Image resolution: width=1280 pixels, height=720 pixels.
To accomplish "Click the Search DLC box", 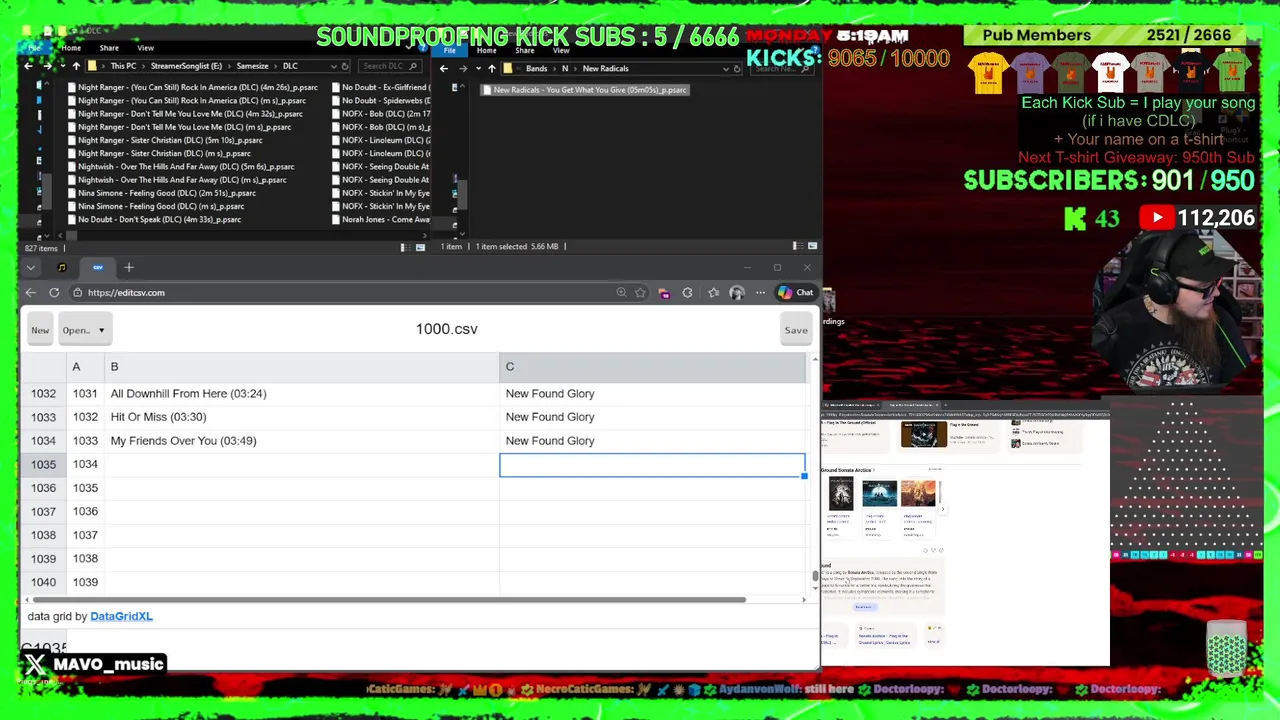I will [x=392, y=66].
